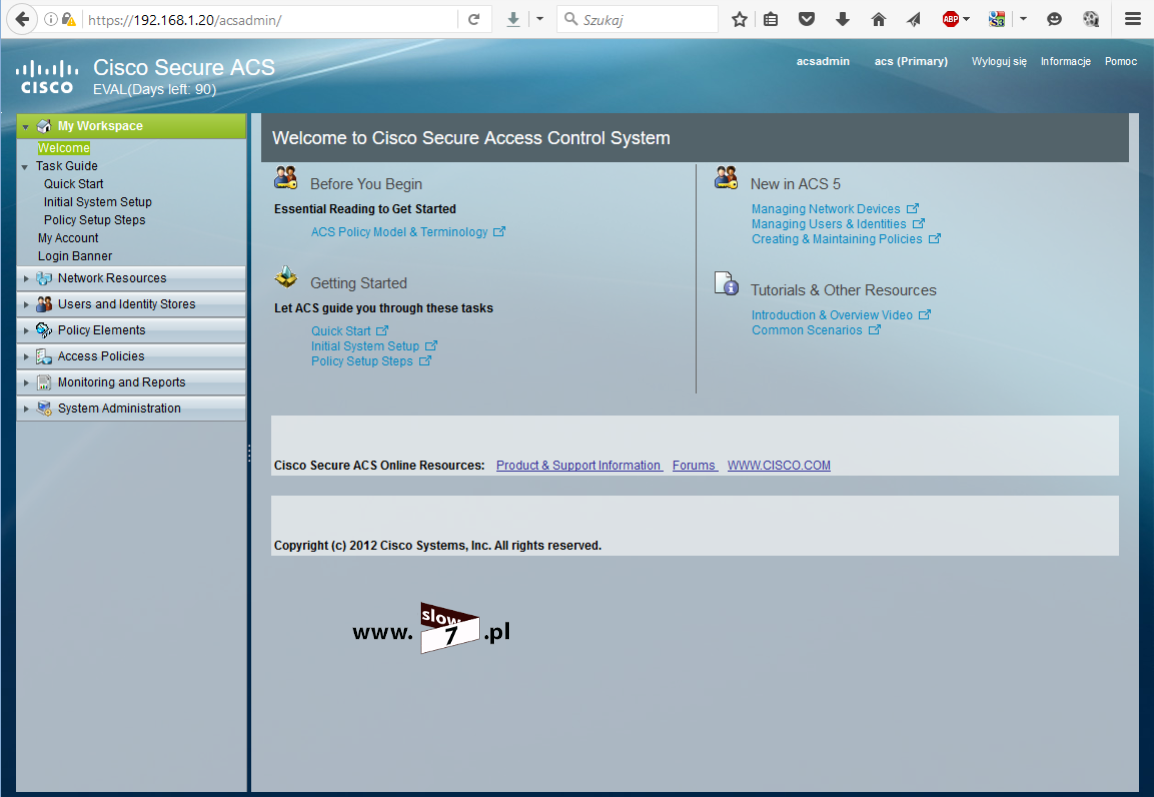Open the Informacje link in the header

click(x=1065, y=61)
